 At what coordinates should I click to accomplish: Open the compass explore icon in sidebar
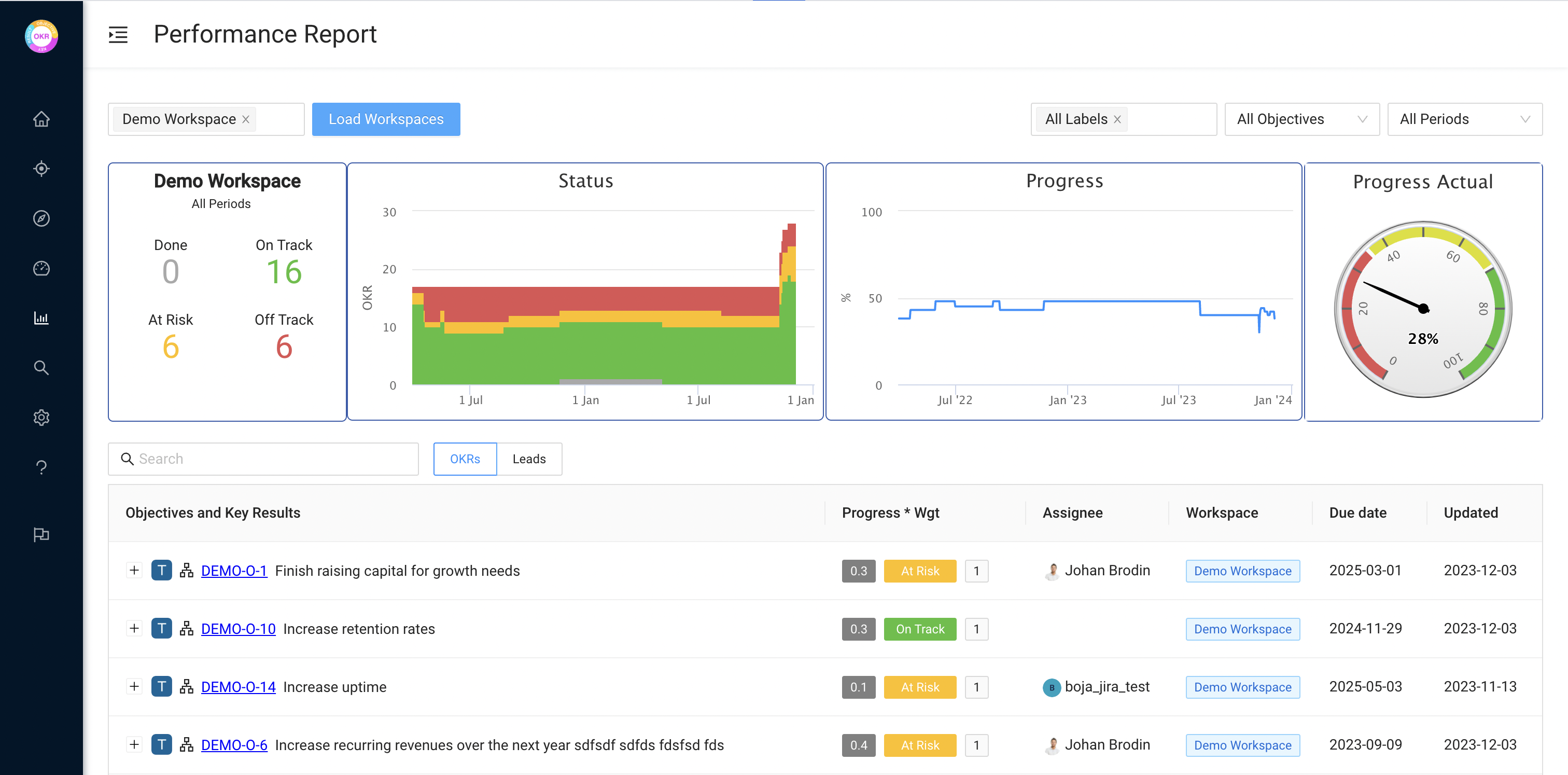coord(41,218)
